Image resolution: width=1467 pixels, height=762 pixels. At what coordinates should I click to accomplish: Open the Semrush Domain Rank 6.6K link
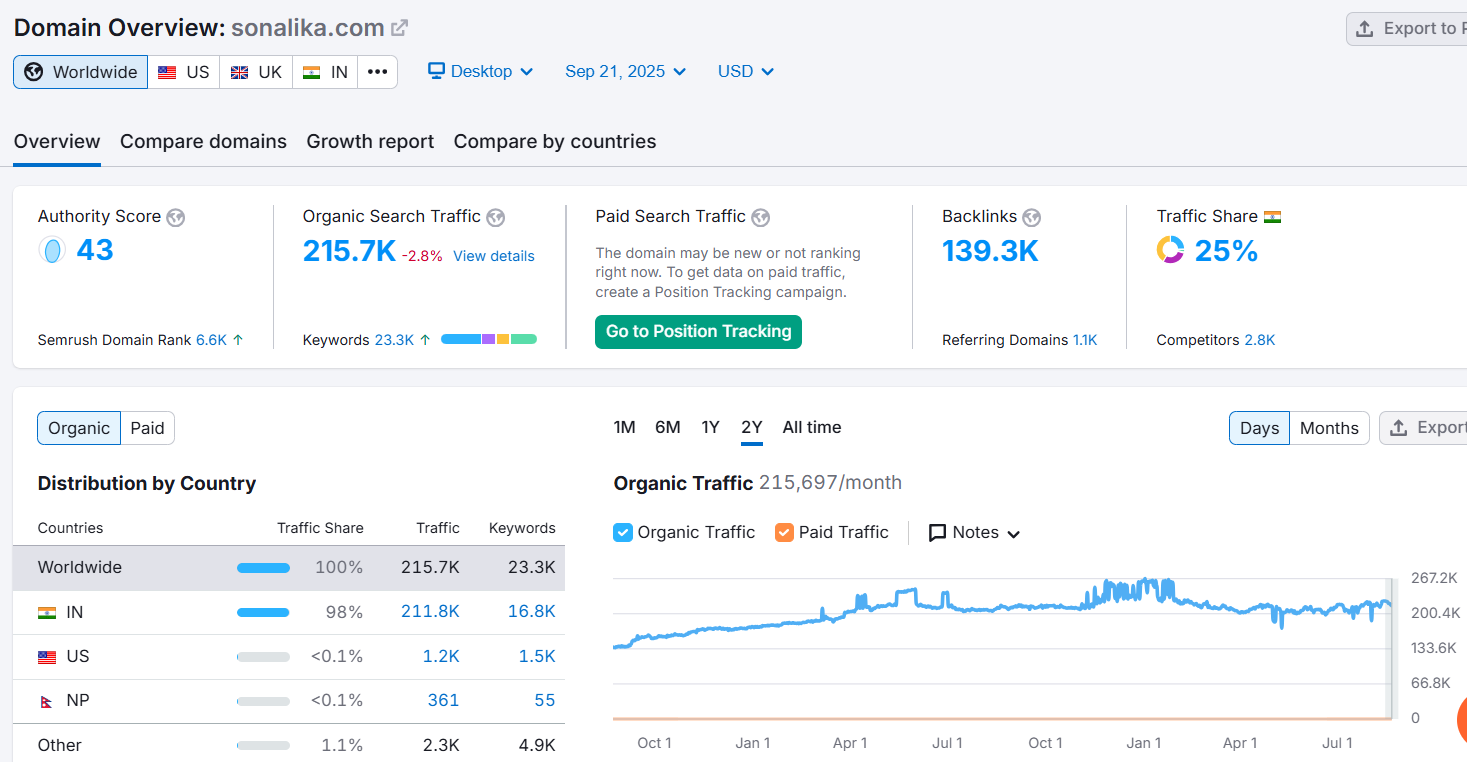pos(212,340)
